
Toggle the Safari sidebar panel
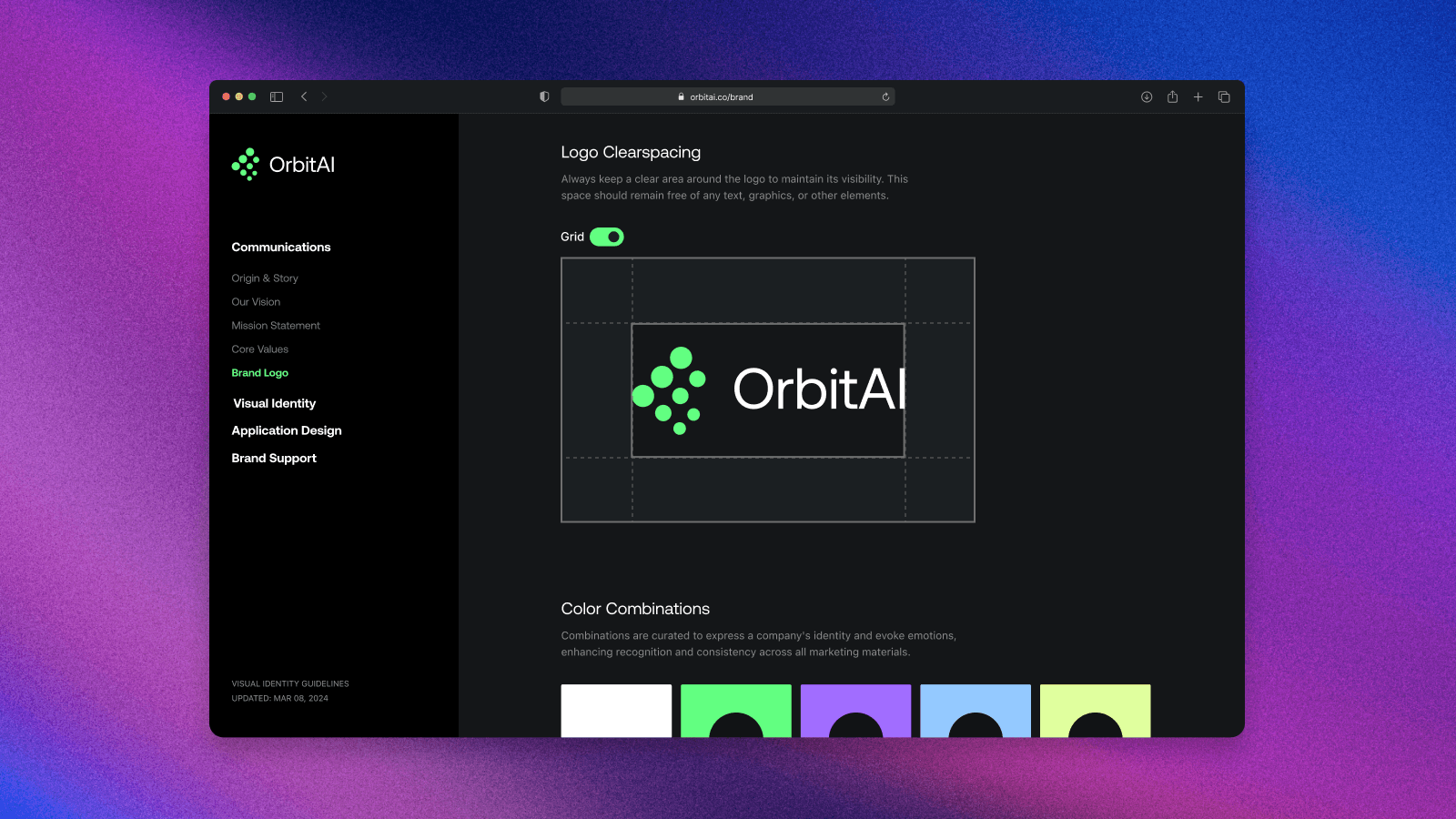tap(276, 96)
